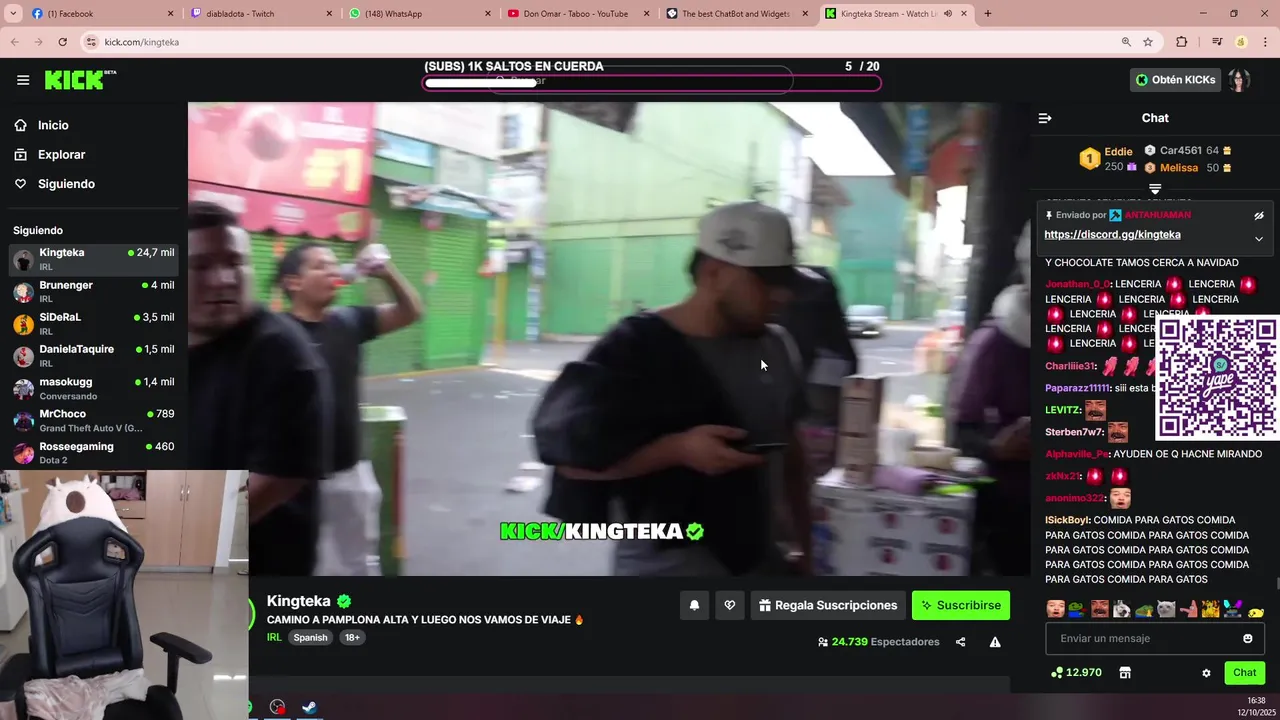1280x720 pixels.
Task: Click the KICK logo
Action: click(x=80, y=80)
